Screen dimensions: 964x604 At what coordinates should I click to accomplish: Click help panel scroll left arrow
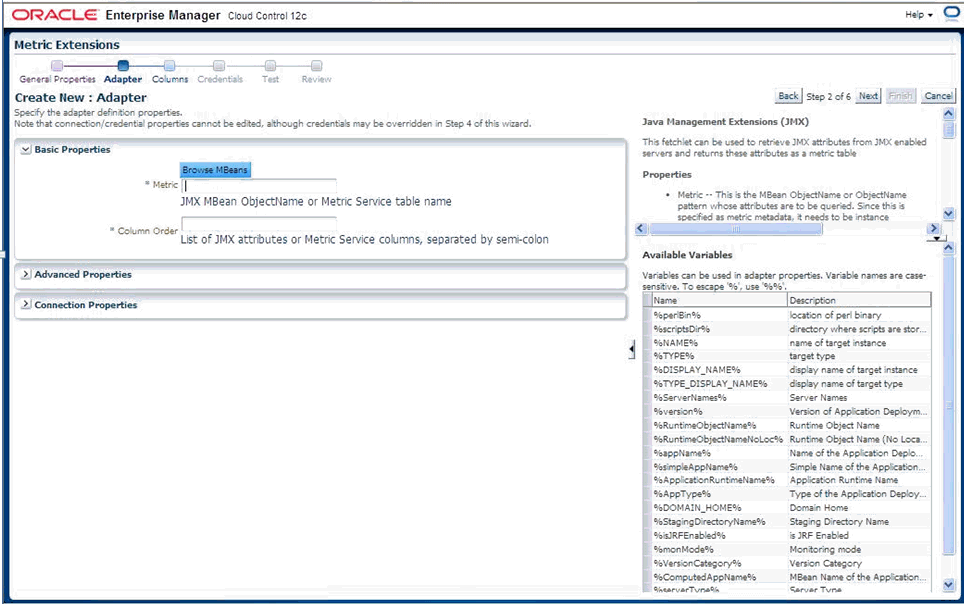641,229
